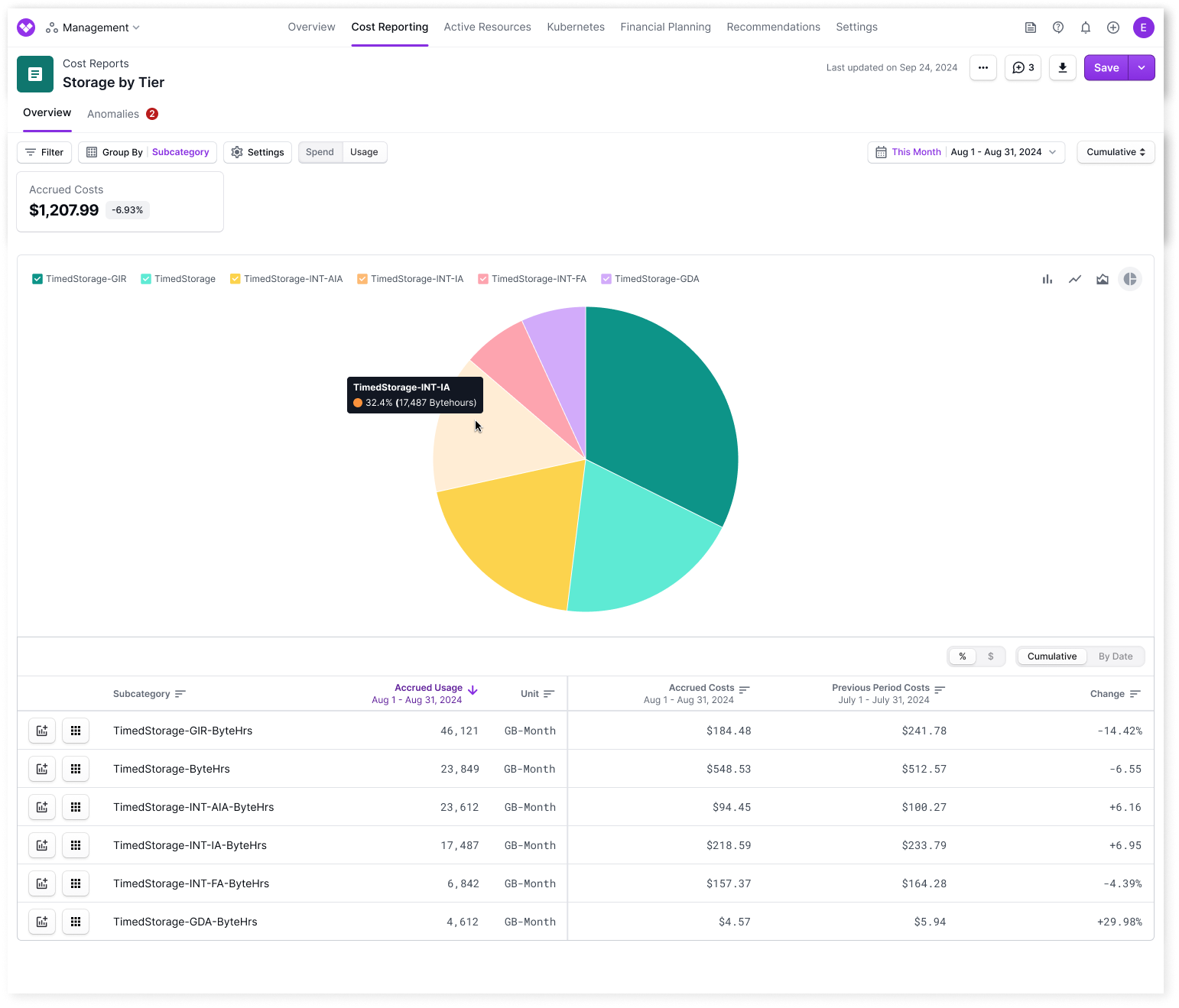Toggle TimedStorage-INT-AIA legend checkbox
The height and width of the screenshot is (1008, 1179).
[235, 279]
